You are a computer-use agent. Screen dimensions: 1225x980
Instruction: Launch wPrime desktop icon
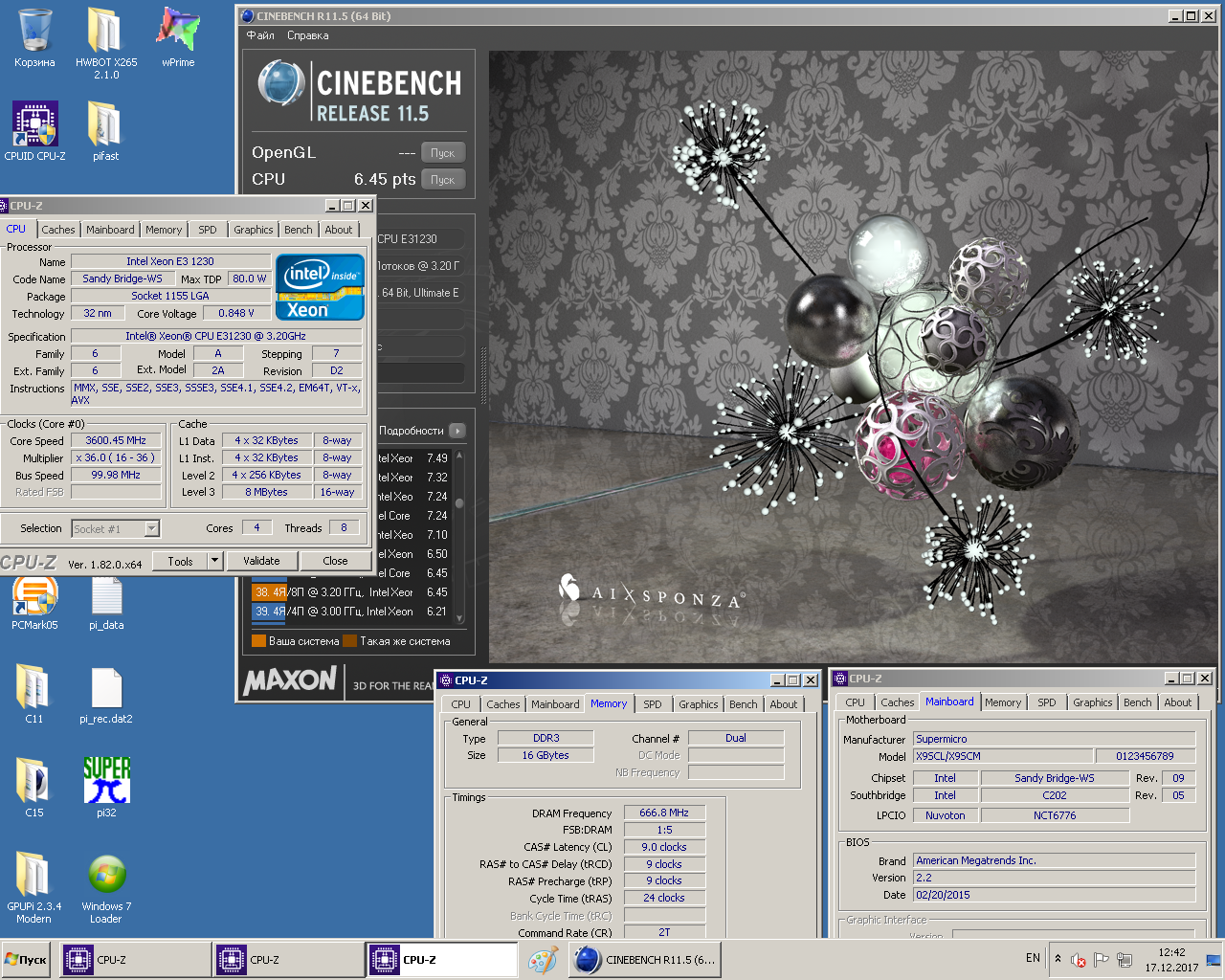point(178,38)
